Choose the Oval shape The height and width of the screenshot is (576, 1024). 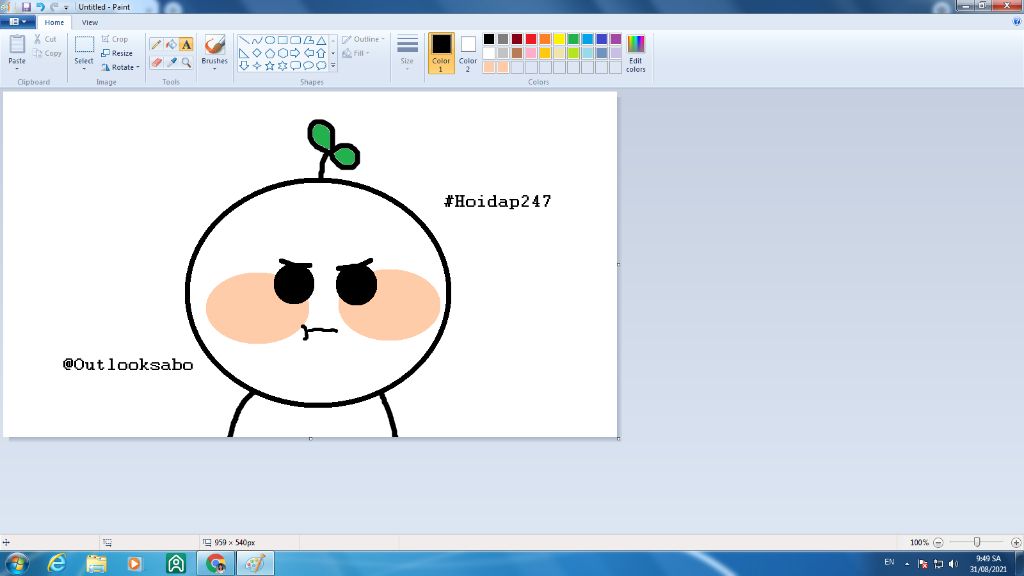tap(270, 40)
